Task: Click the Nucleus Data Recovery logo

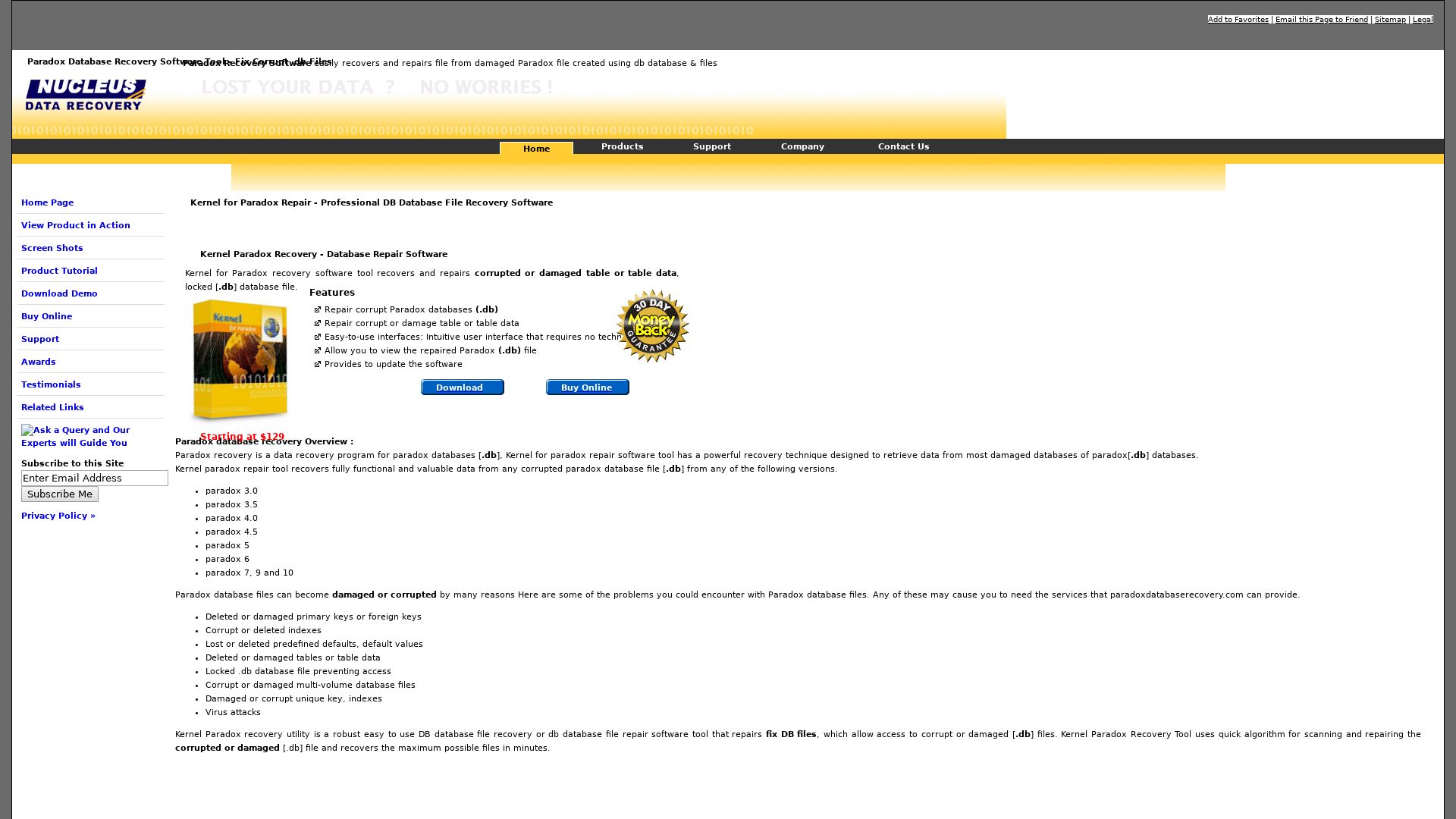Action: pyautogui.click(x=85, y=95)
